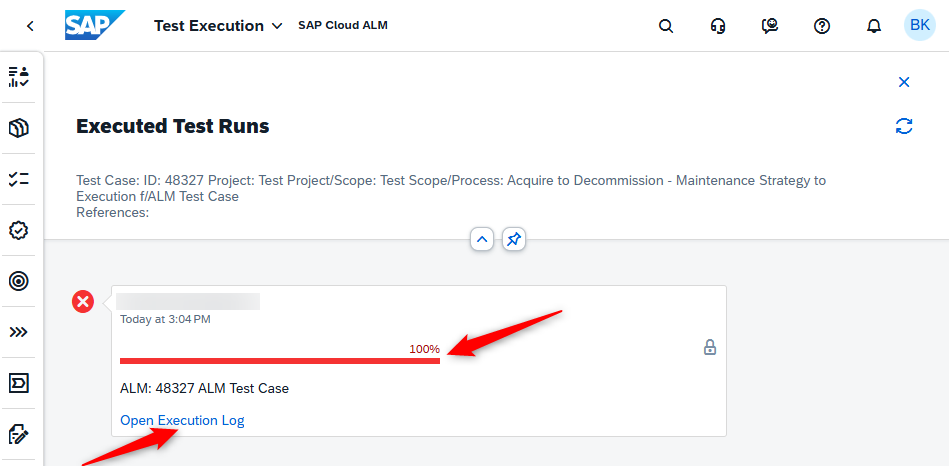
Task: Refresh the Executed Test Runs list
Action: [x=904, y=126]
